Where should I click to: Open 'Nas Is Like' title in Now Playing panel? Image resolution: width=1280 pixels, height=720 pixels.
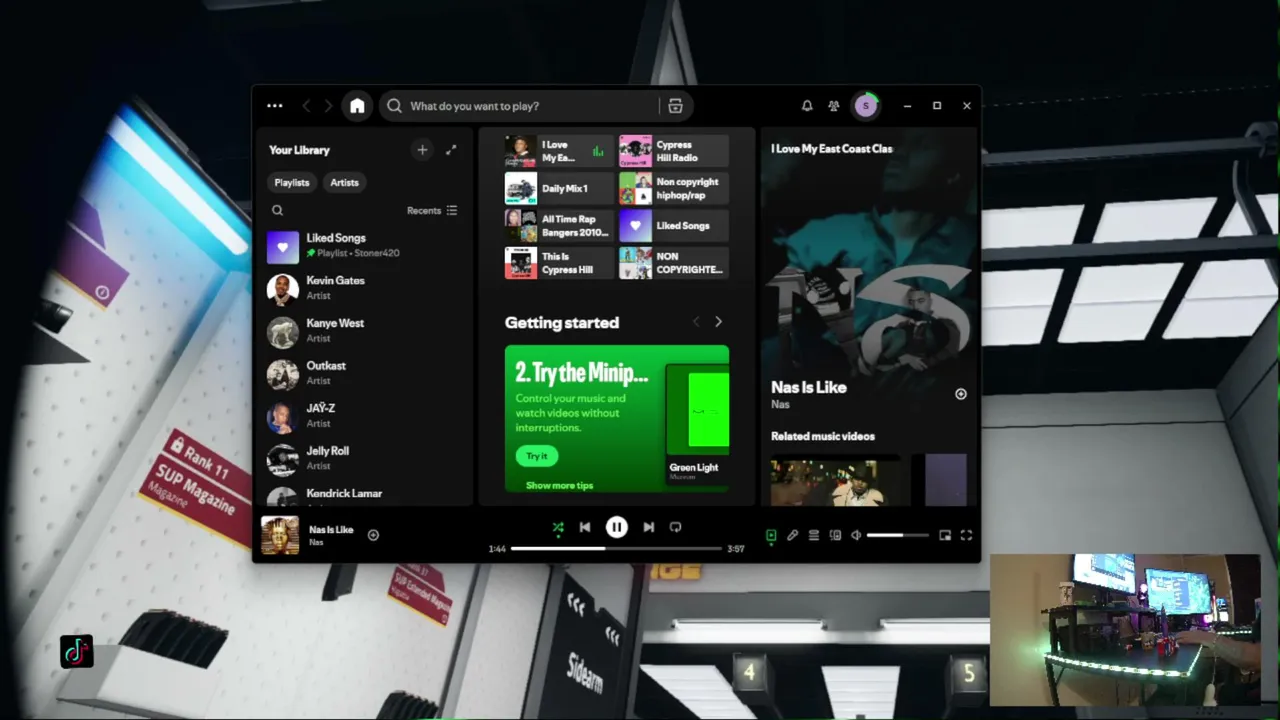pyautogui.click(x=809, y=388)
